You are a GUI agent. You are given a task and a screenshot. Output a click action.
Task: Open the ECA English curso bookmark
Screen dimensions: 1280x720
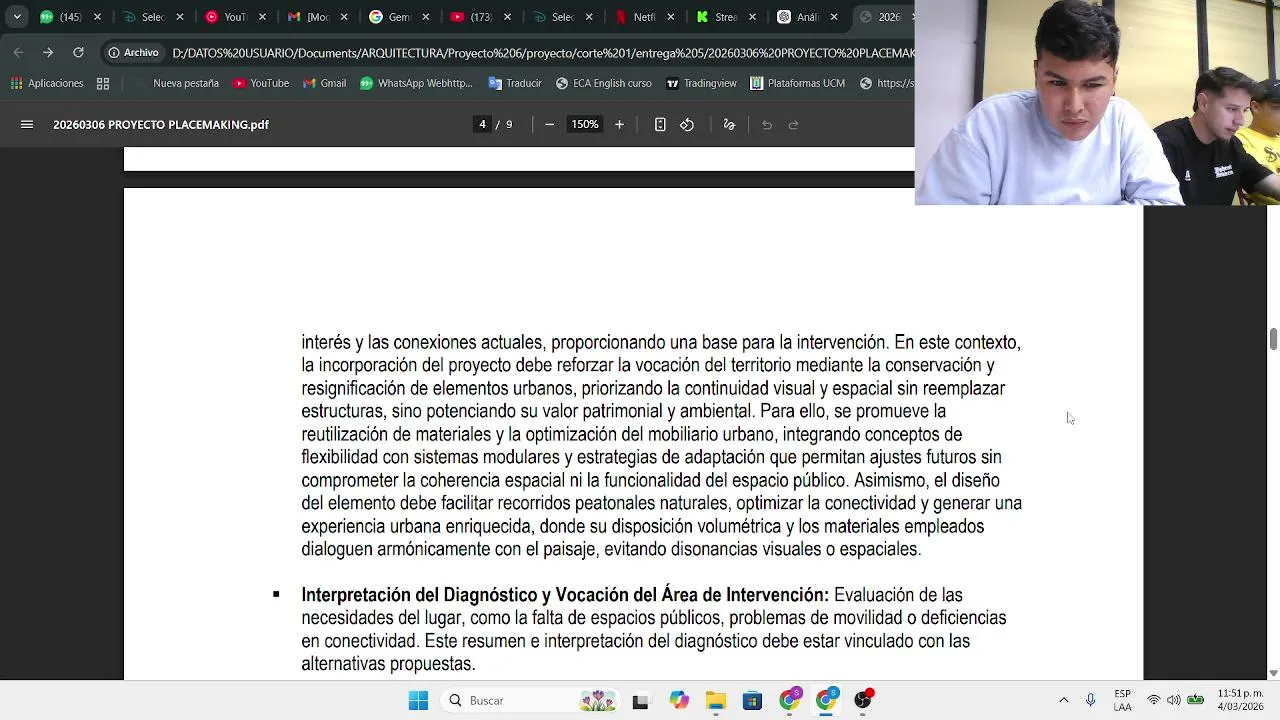[603, 83]
